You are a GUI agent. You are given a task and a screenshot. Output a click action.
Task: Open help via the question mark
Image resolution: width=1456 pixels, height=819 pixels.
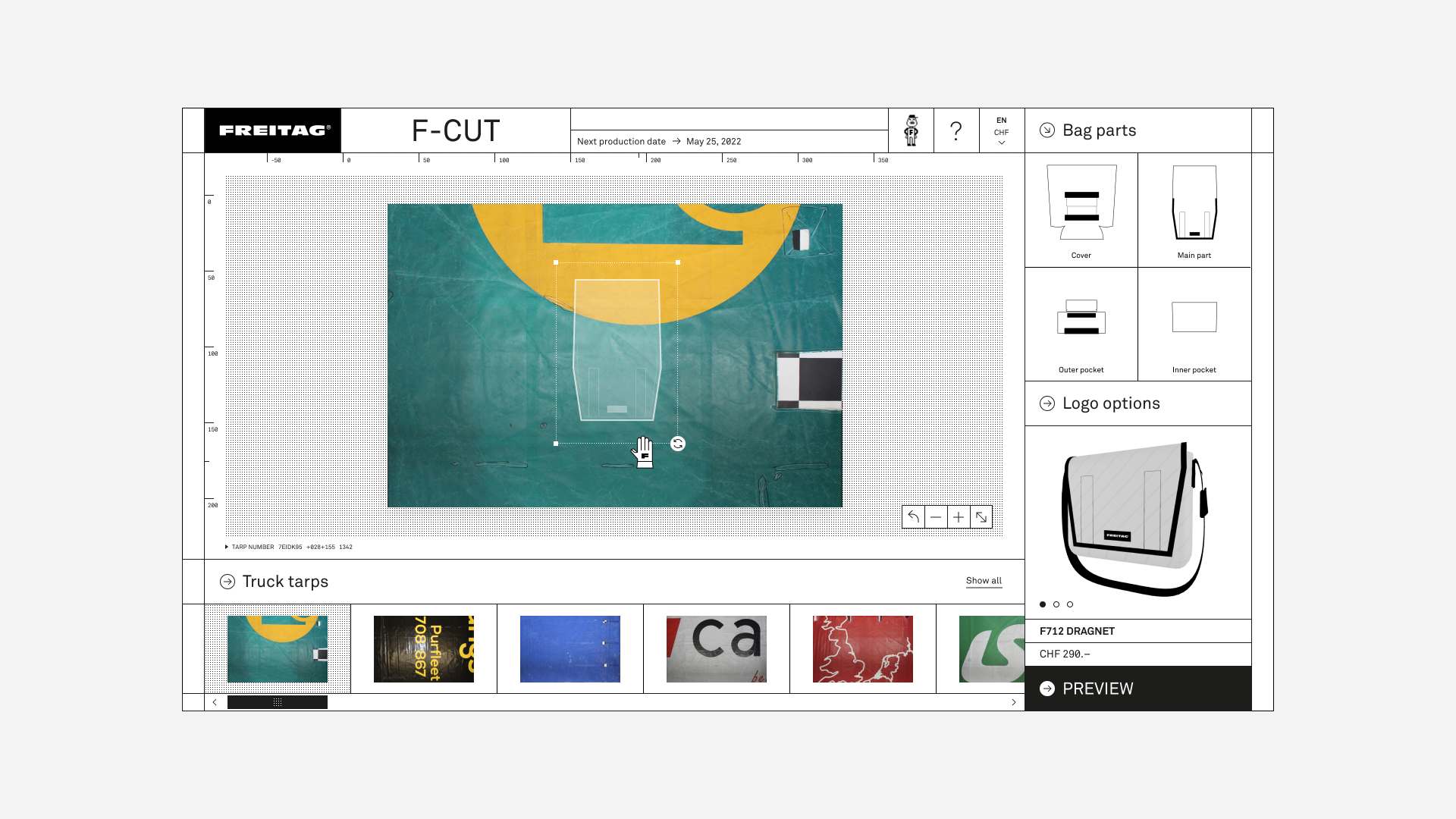pyautogui.click(x=956, y=130)
